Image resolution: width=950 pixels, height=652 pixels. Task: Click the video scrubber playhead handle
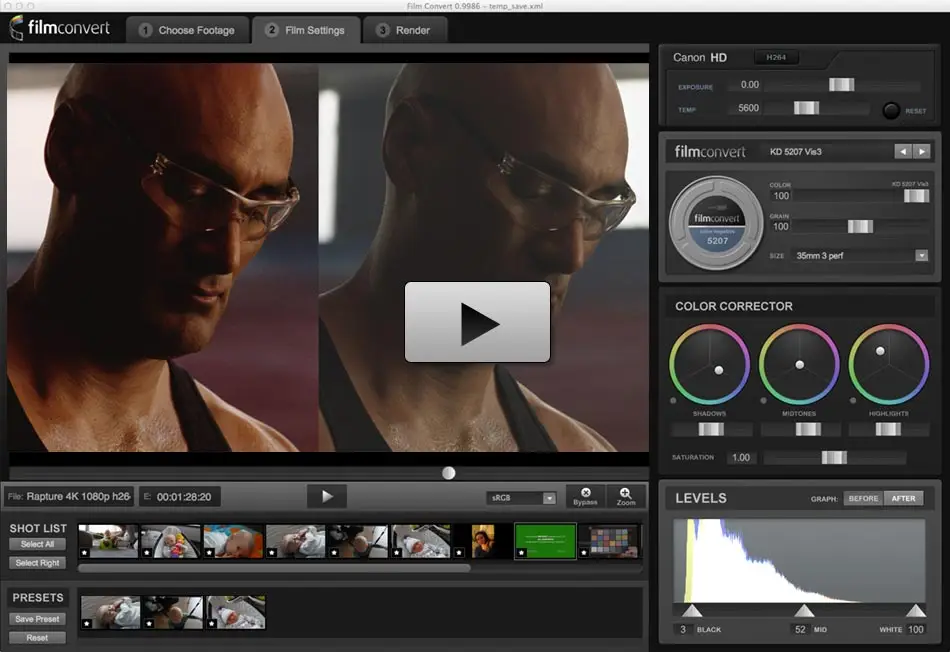tap(448, 473)
